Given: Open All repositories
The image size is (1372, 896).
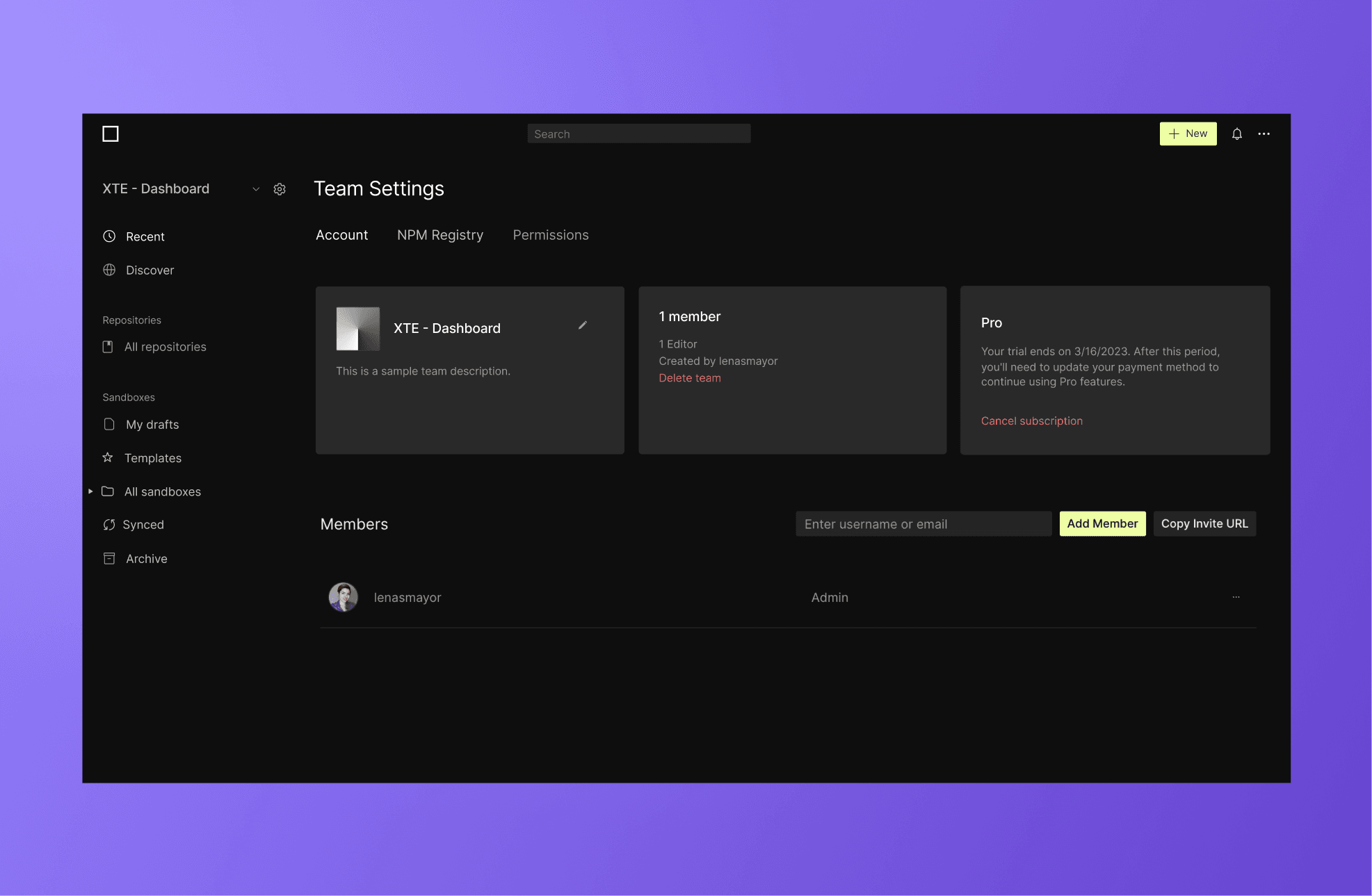Looking at the screenshot, I should (x=165, y=346).
